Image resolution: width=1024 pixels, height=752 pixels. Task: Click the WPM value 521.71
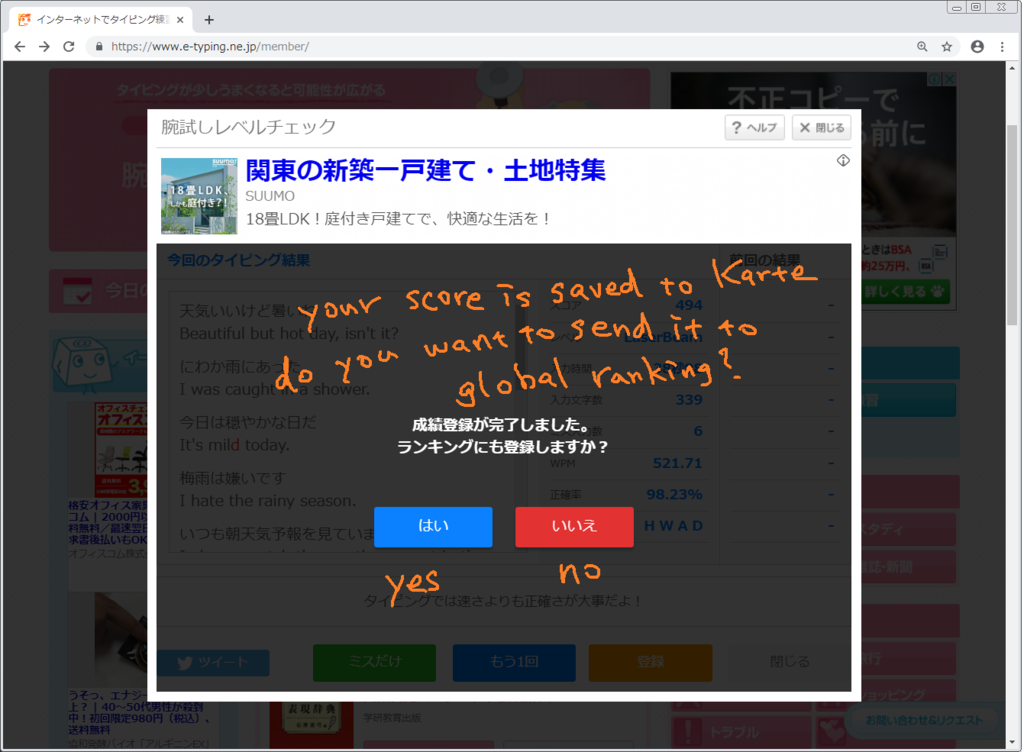point(677,463)
